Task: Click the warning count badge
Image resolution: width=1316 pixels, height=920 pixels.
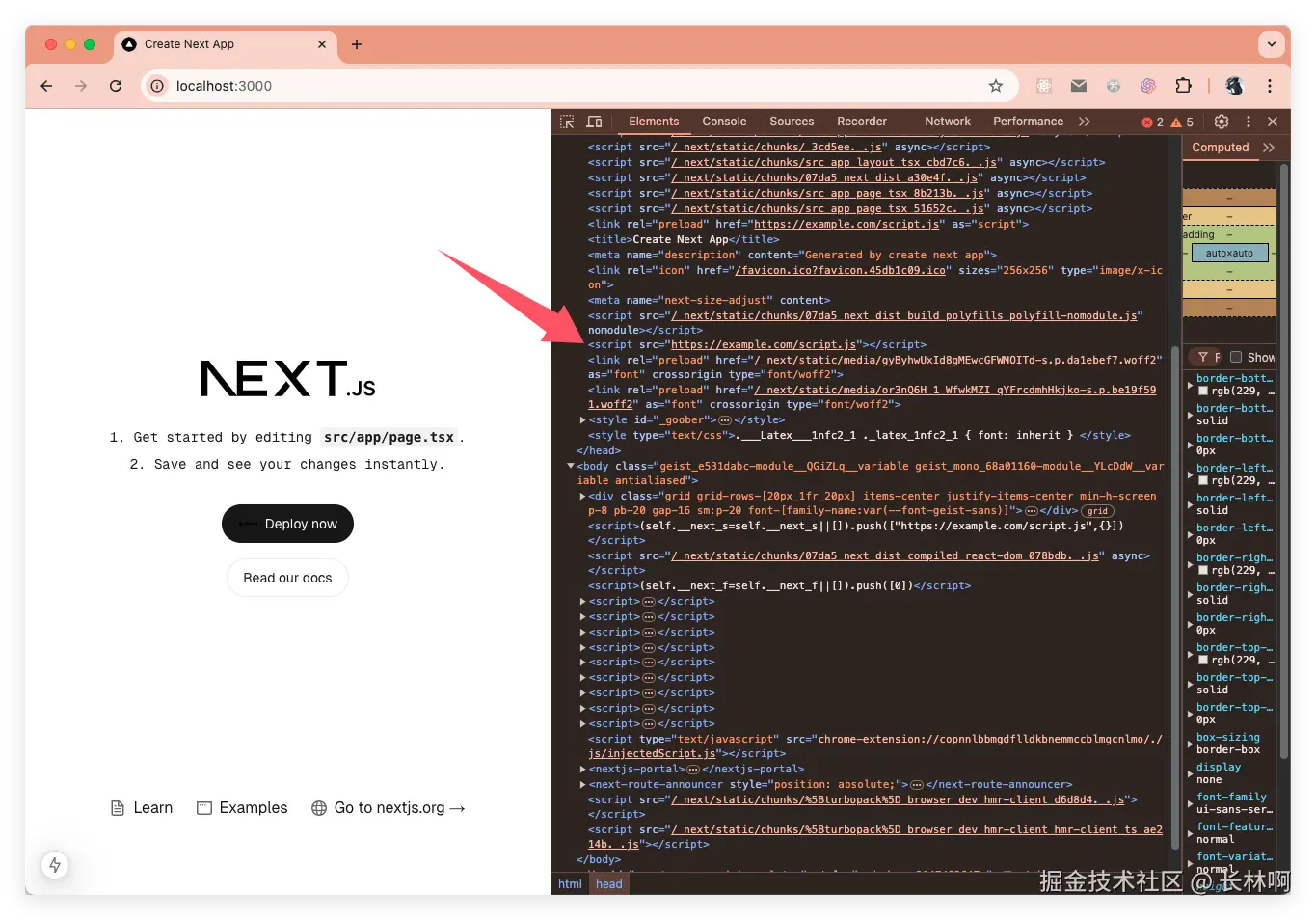Action: (x=1182, y=122)
